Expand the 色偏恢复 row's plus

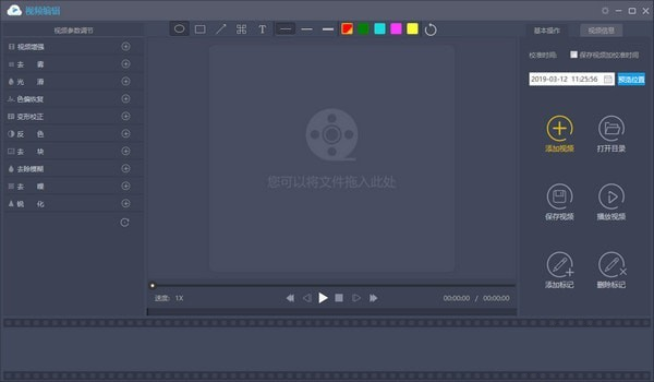[126, 99]
